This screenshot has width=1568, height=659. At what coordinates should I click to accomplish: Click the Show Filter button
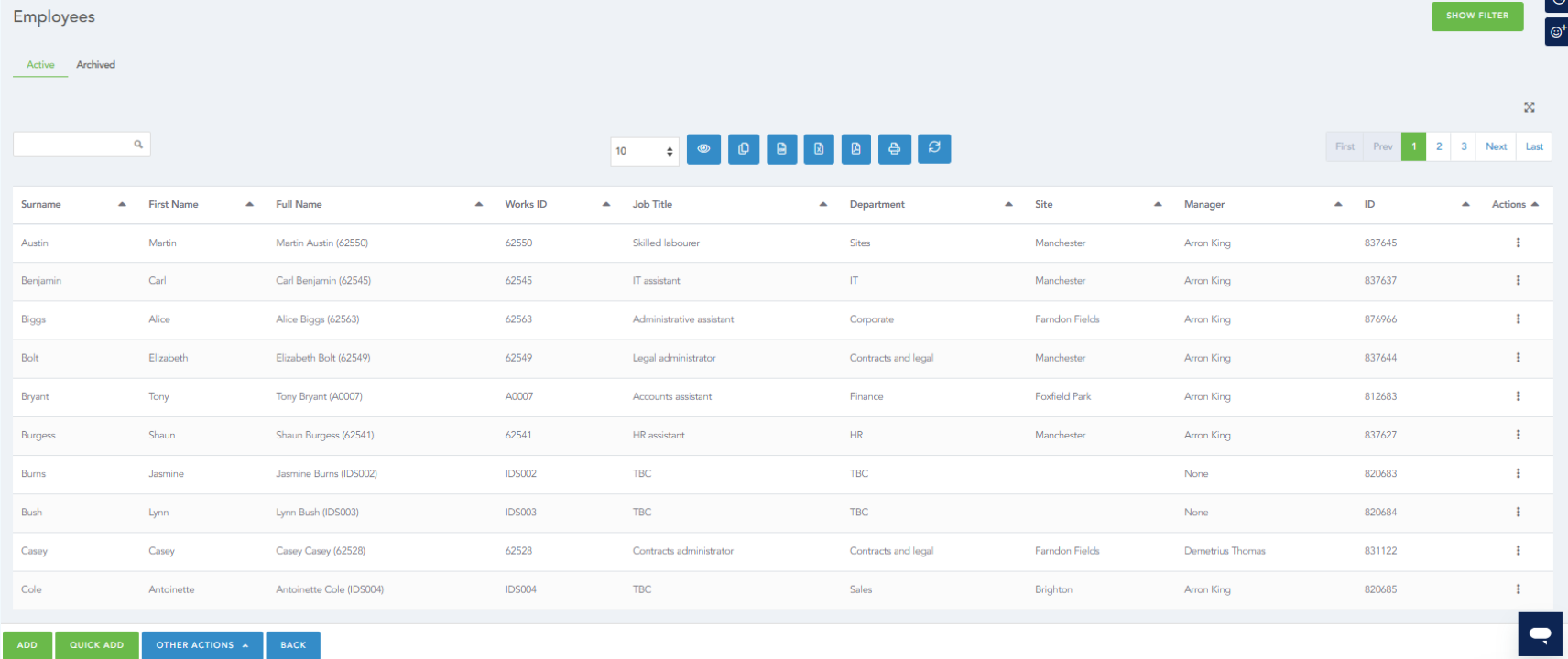click(1476, 16)
